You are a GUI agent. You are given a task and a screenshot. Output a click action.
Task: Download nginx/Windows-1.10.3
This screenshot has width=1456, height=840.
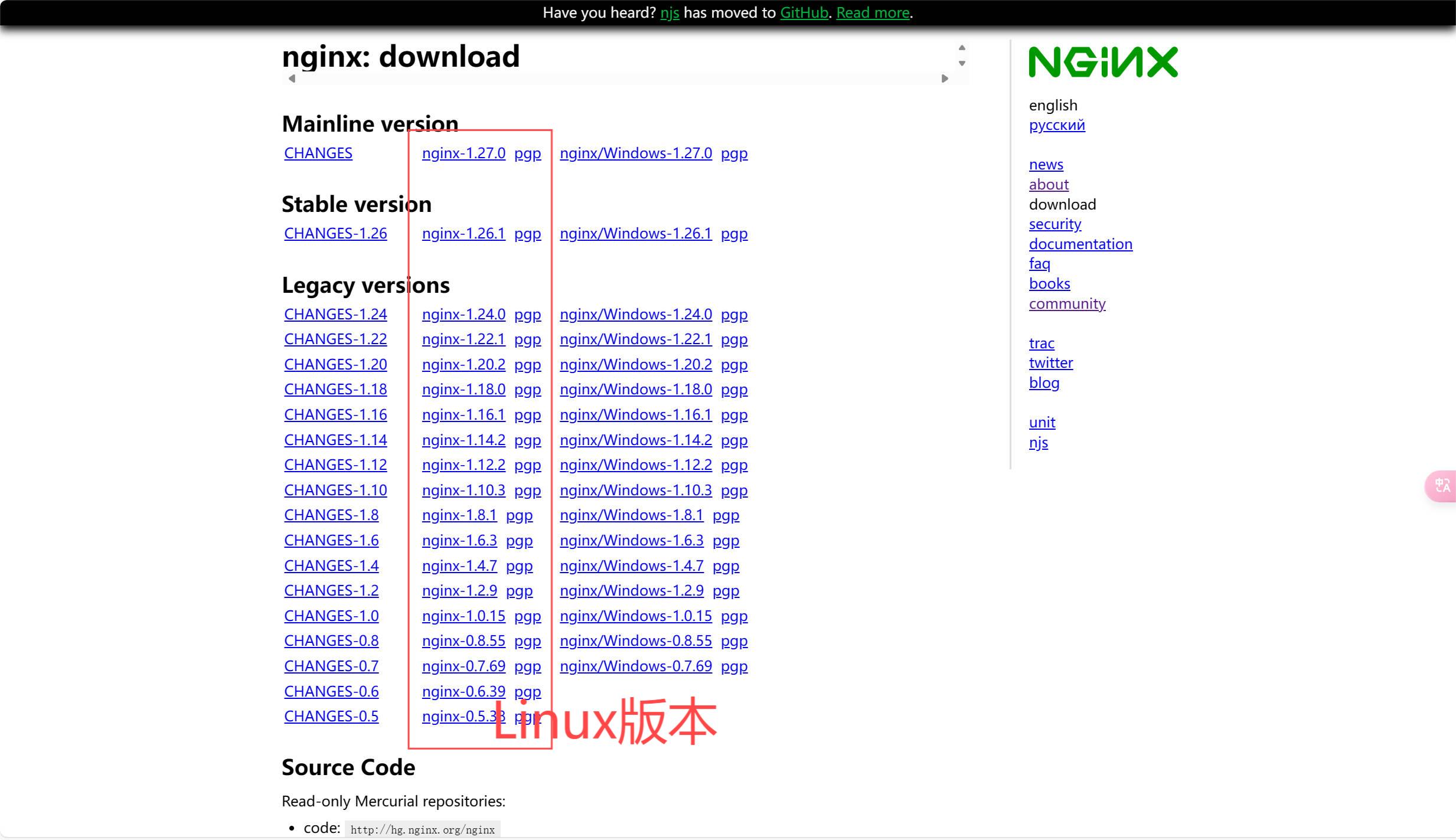click(x=636, y=491)
